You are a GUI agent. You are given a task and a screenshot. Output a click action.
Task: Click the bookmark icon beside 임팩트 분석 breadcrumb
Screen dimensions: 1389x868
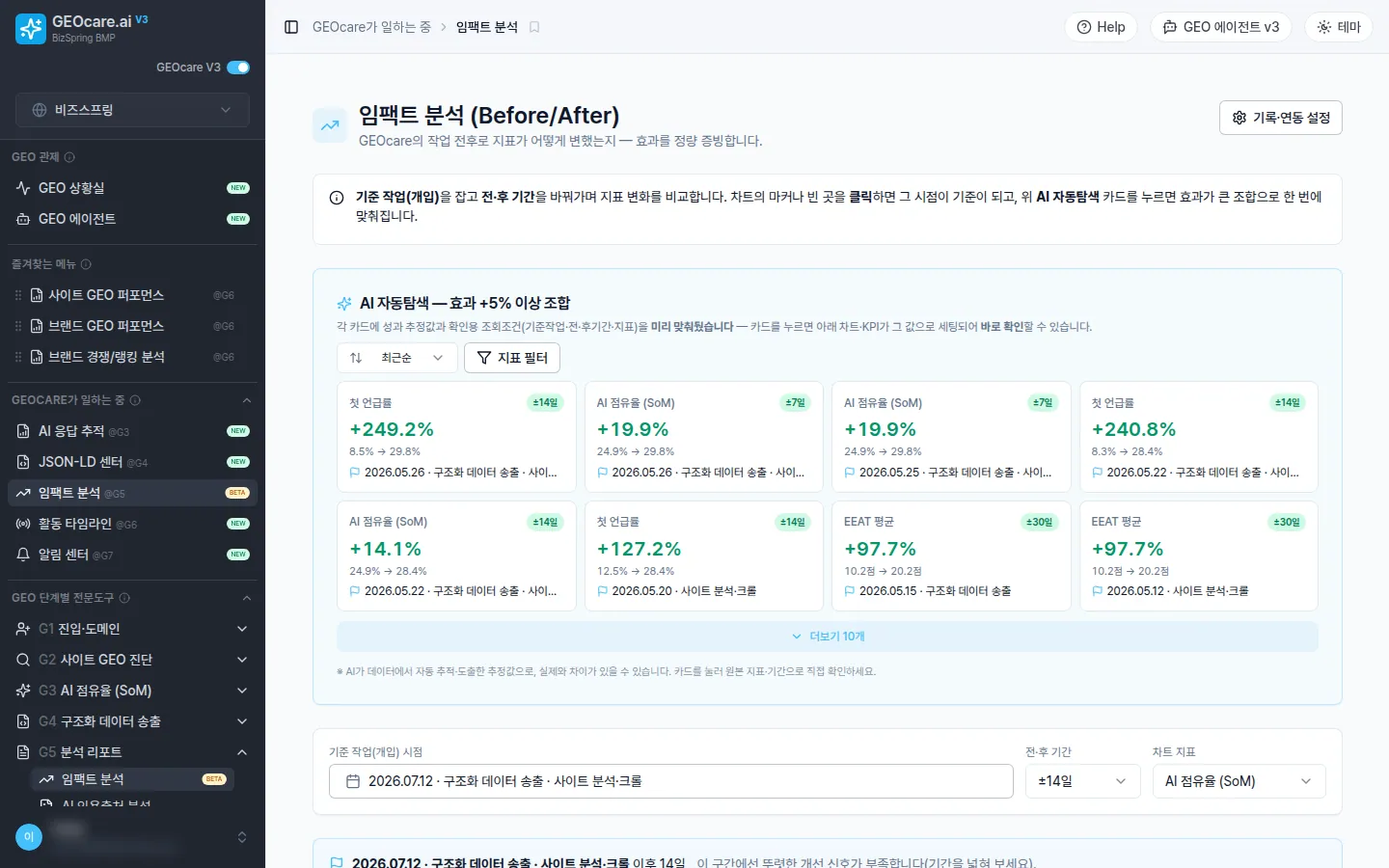pos(534,27)
